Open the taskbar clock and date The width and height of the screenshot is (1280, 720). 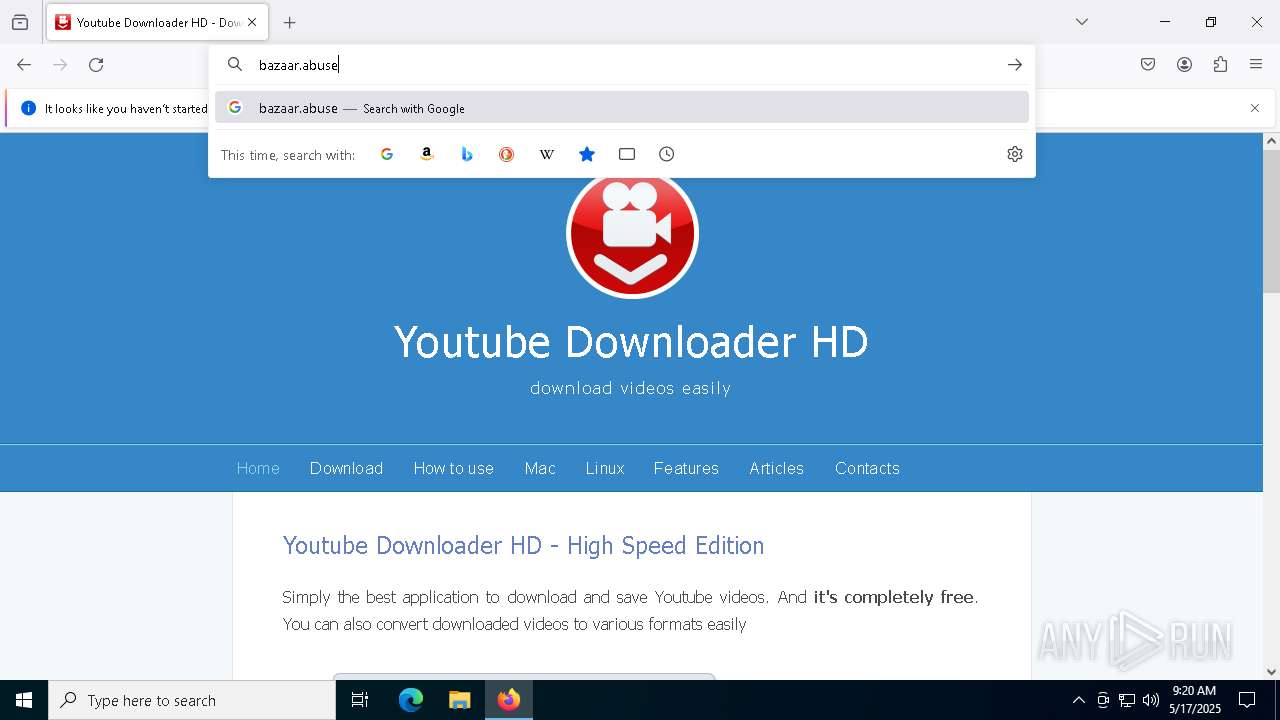(x=1195, y=700)
